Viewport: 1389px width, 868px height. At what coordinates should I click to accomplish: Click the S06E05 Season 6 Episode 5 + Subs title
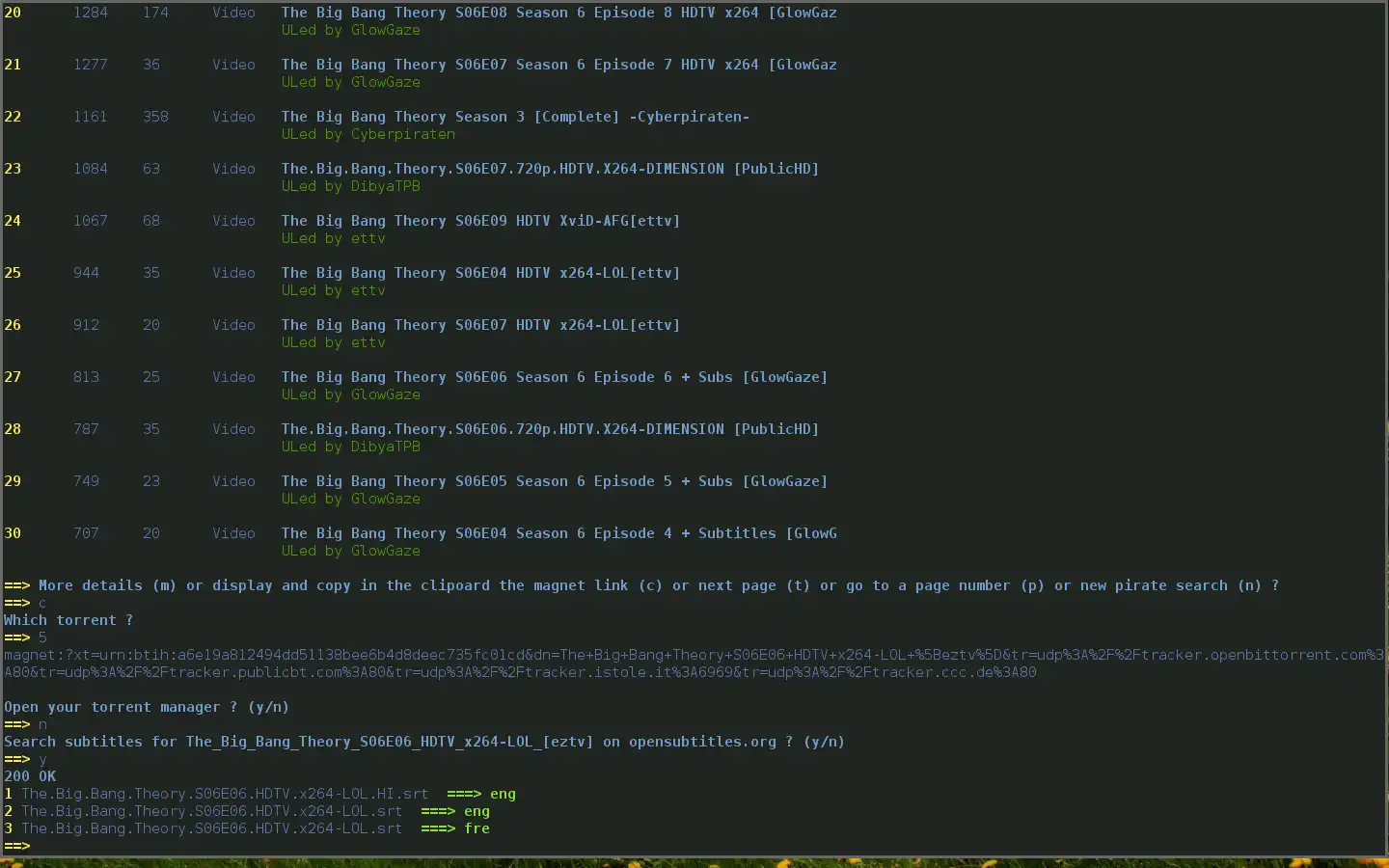[x=555, y=481]
